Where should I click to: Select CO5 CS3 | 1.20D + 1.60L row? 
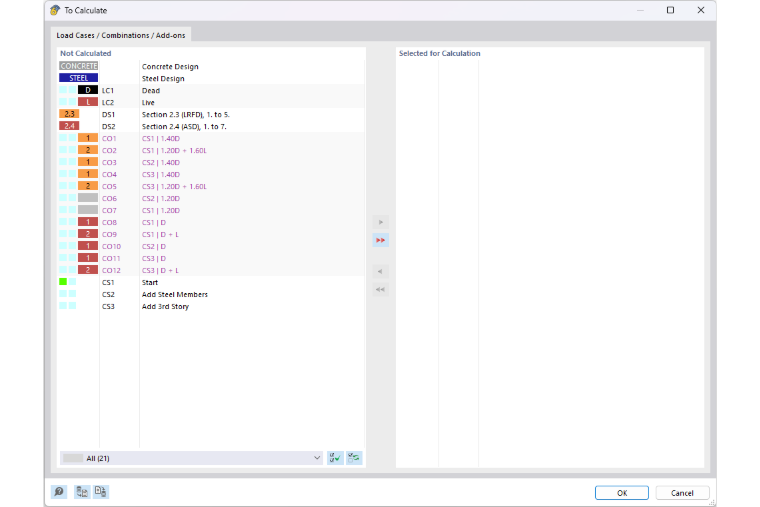tap(211, 186)
